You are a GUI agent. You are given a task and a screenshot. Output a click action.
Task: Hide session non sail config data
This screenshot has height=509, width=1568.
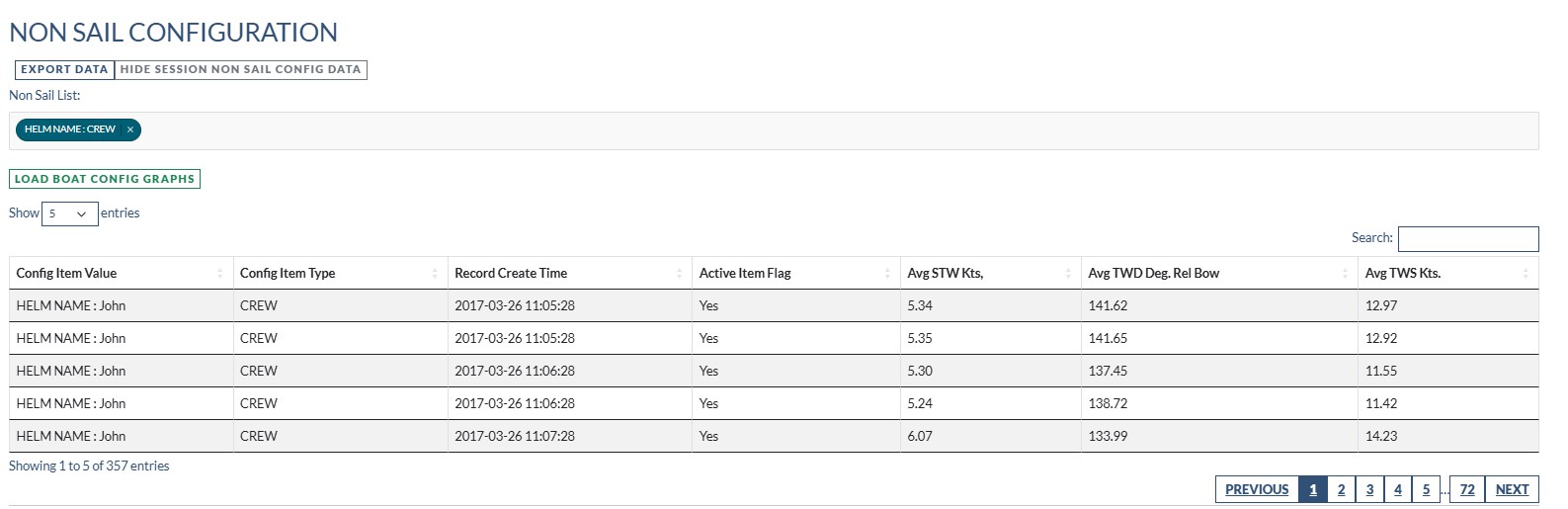[x=240, y=70]
